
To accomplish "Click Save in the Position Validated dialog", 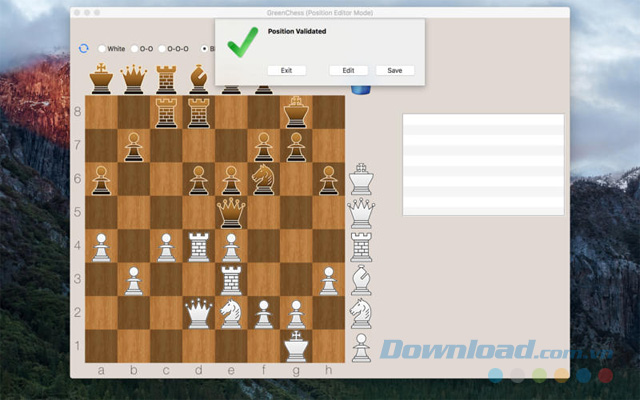I will (x=395, y=70).
